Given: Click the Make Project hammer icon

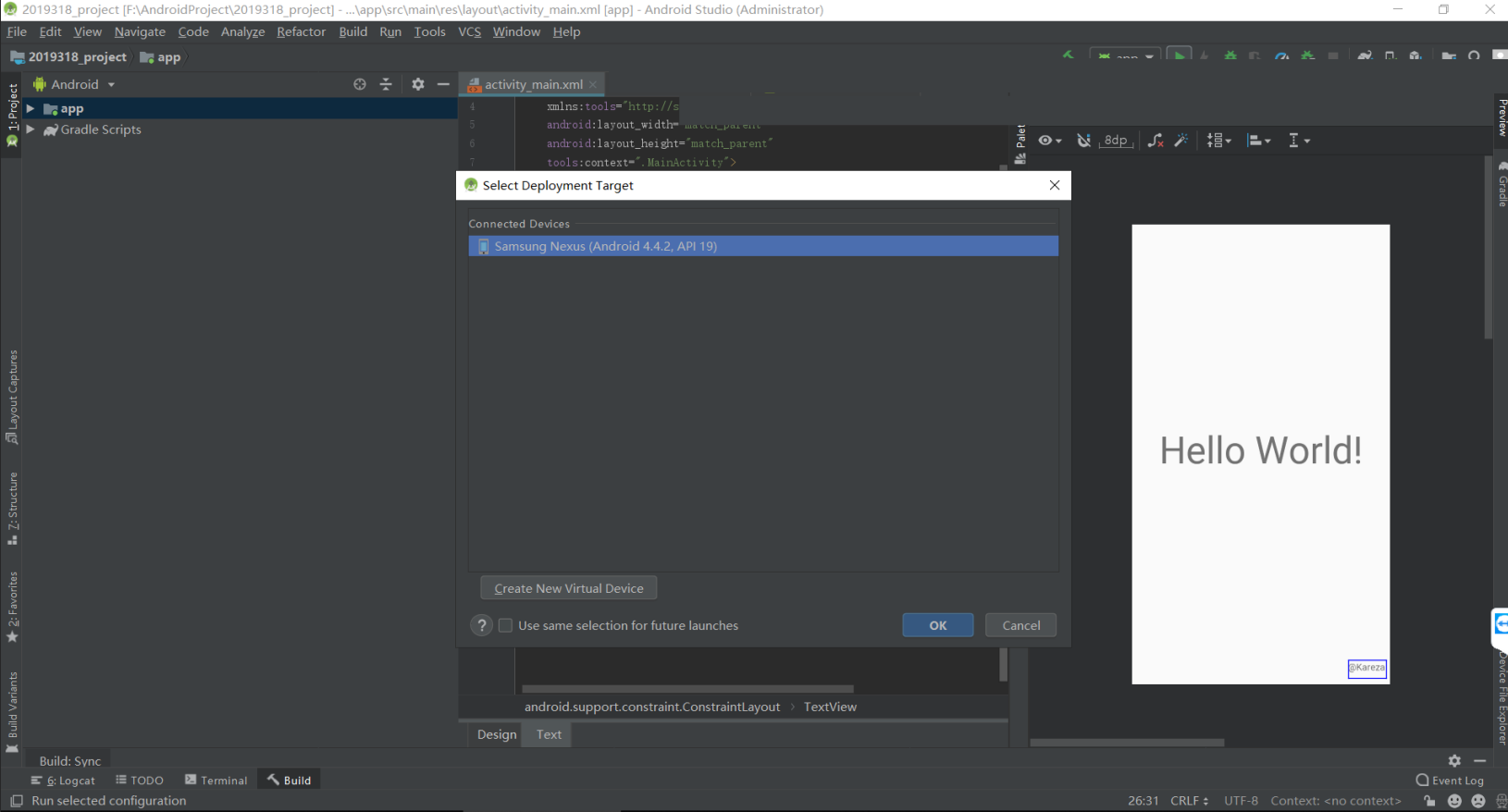Looking at the screenshot, I should [1069, 55].
